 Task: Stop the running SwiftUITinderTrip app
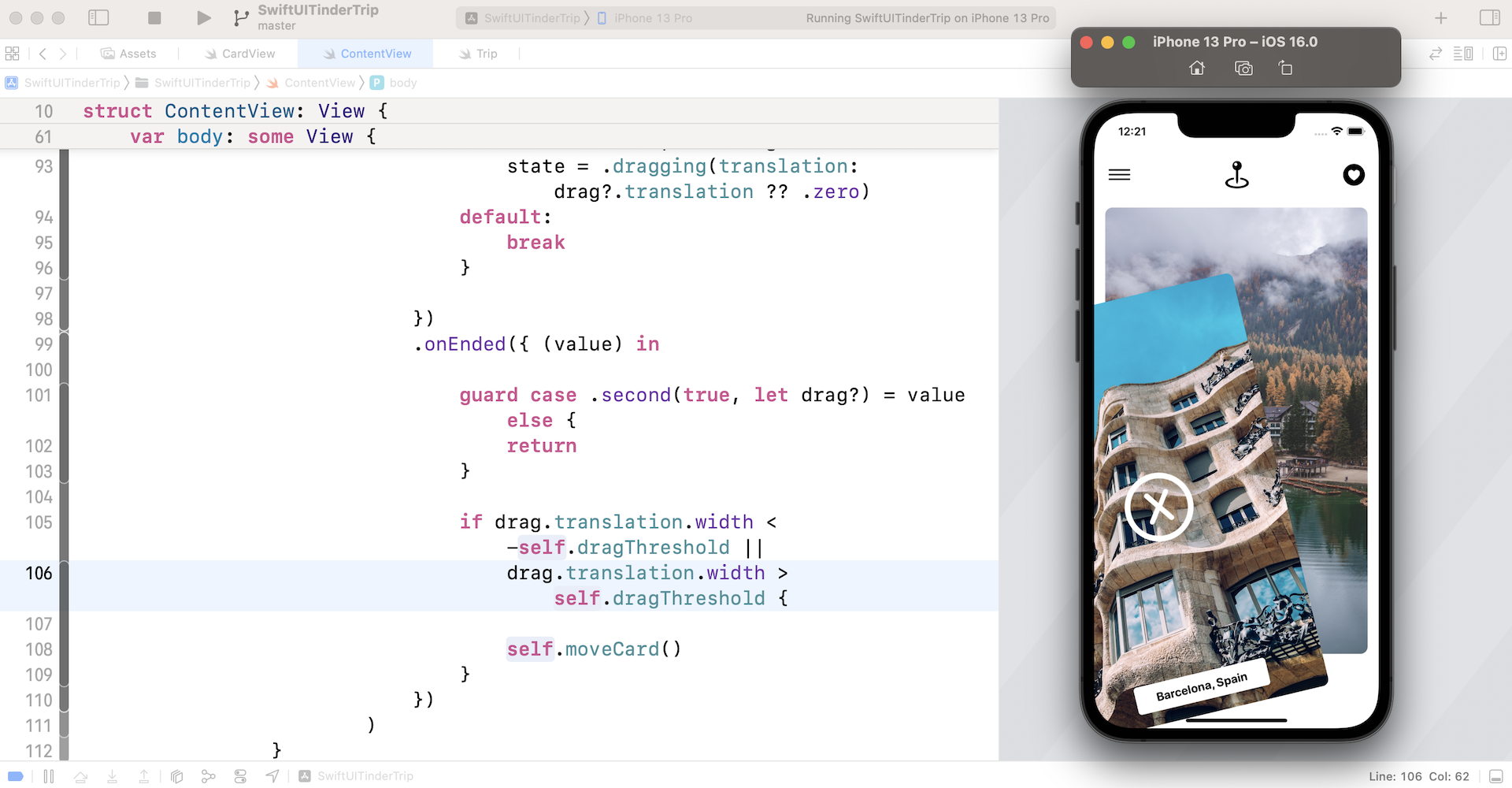click(x=154, y=17)
